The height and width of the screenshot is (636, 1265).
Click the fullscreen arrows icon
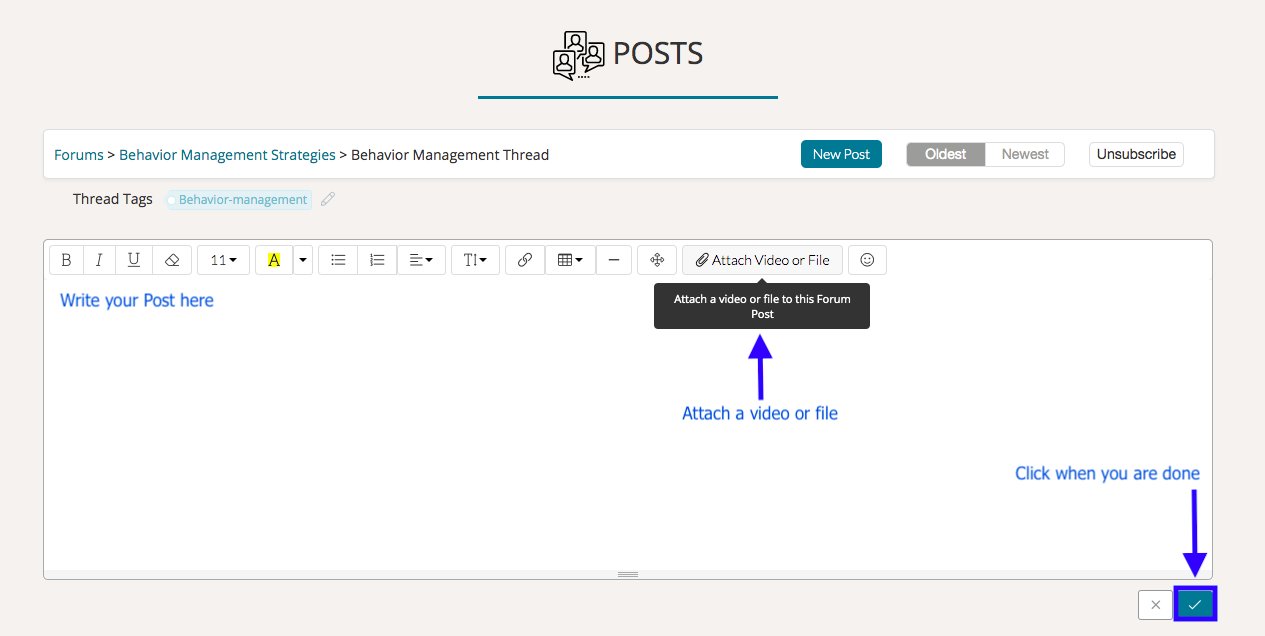pos(657,260)
